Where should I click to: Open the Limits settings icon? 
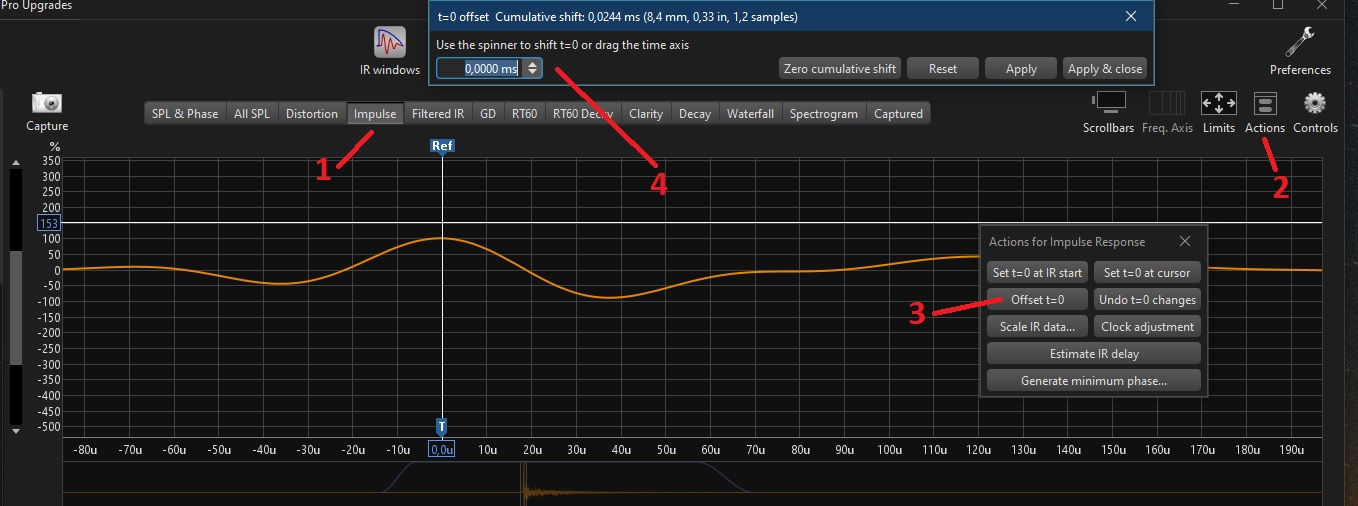pyautogui.click(x=1219, y=104)
